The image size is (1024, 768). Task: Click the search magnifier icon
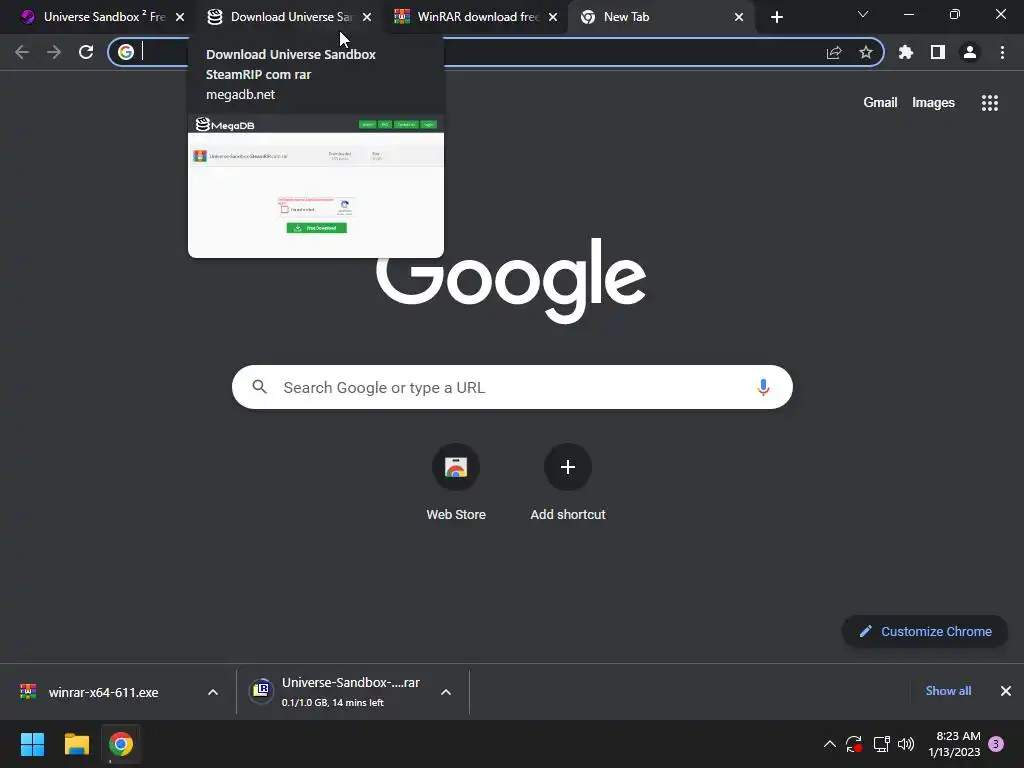(x=260, y=387)
